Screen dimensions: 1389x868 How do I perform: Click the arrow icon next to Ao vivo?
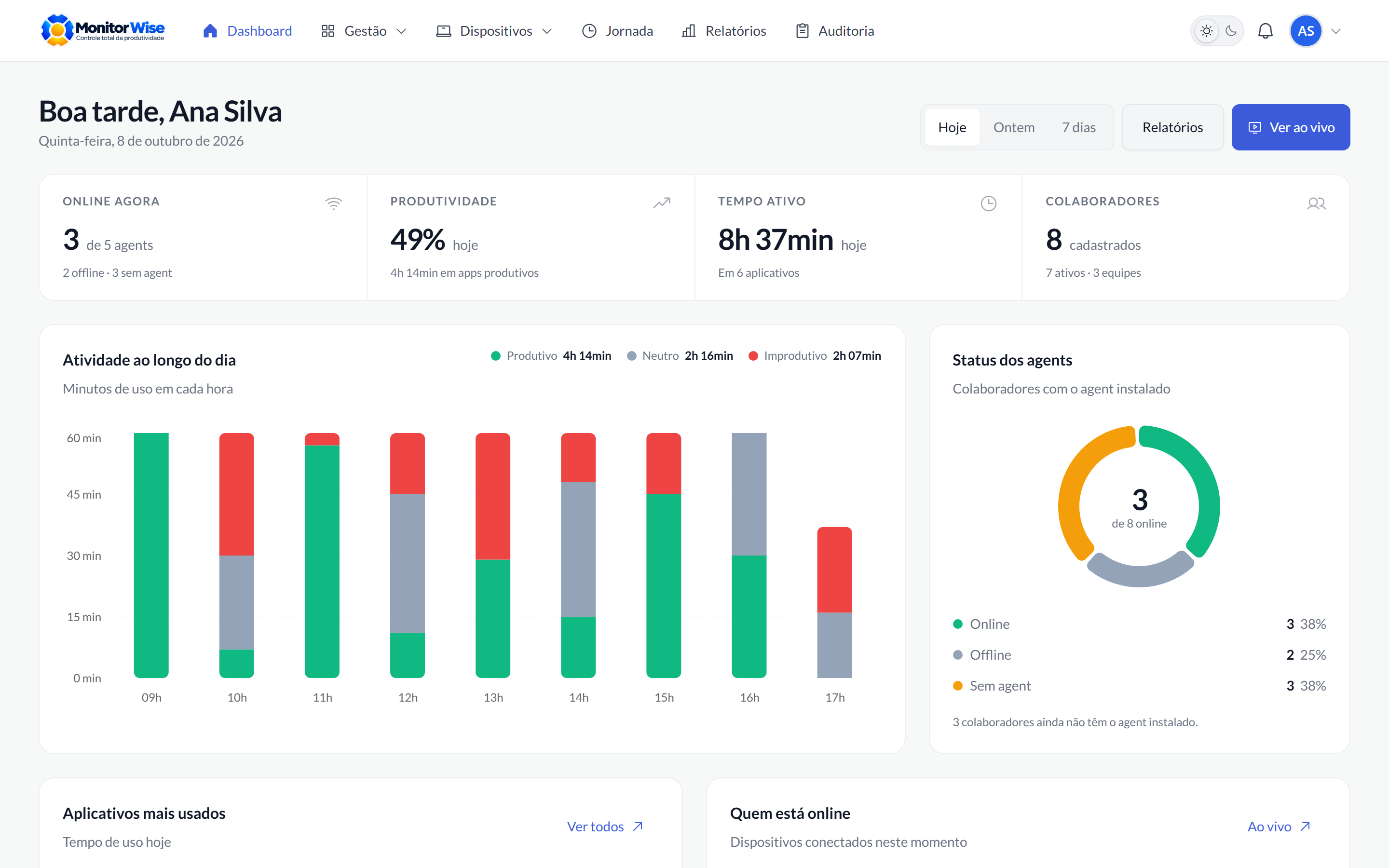click(1305, 827)
